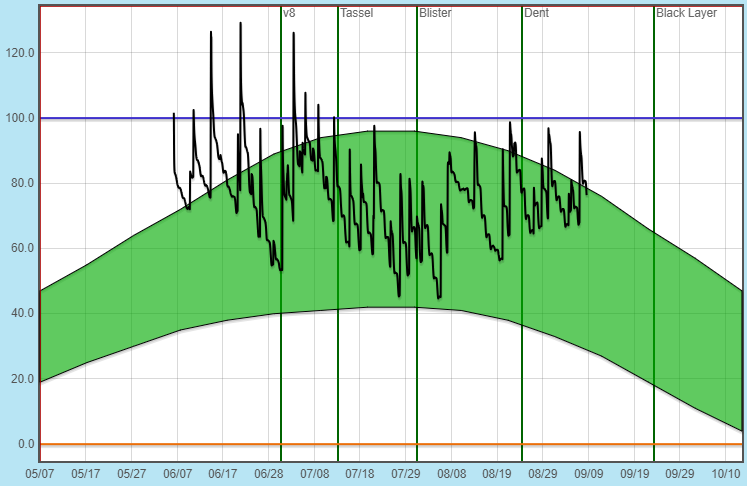Click the 05/27 date label
Image resolution: width=747 pixels, height=486 pixels.
tap(131, 474)
